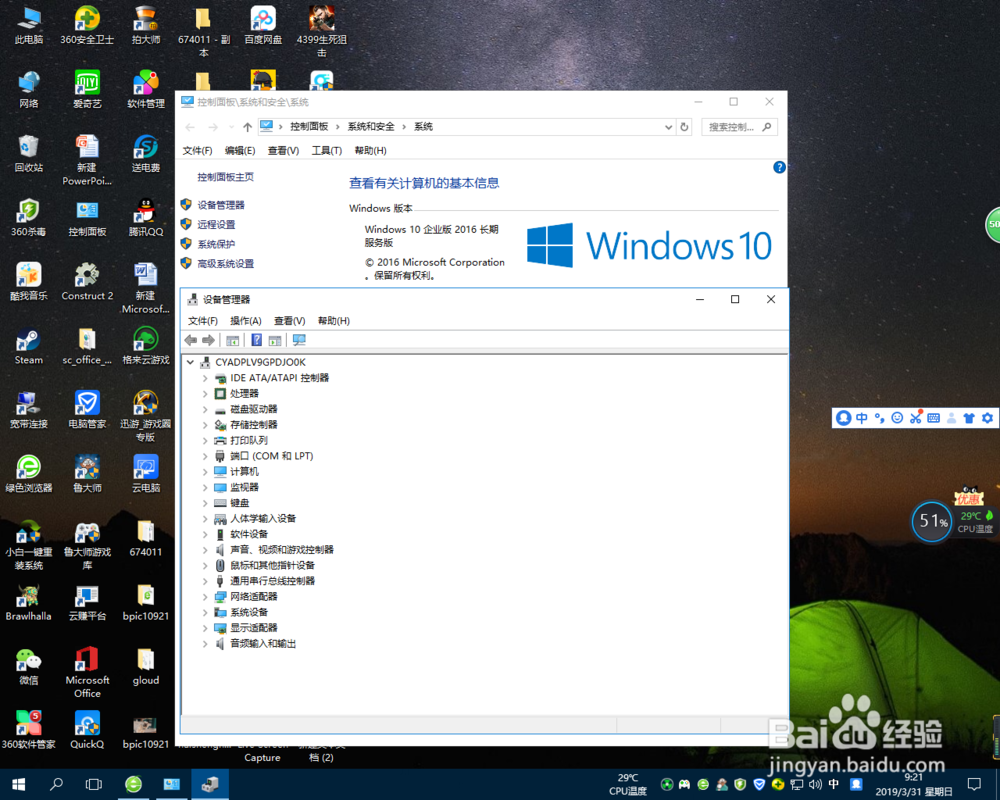Select the 腾讯QQ desktop icon
Screen dimensions: 1000x800
146,218
